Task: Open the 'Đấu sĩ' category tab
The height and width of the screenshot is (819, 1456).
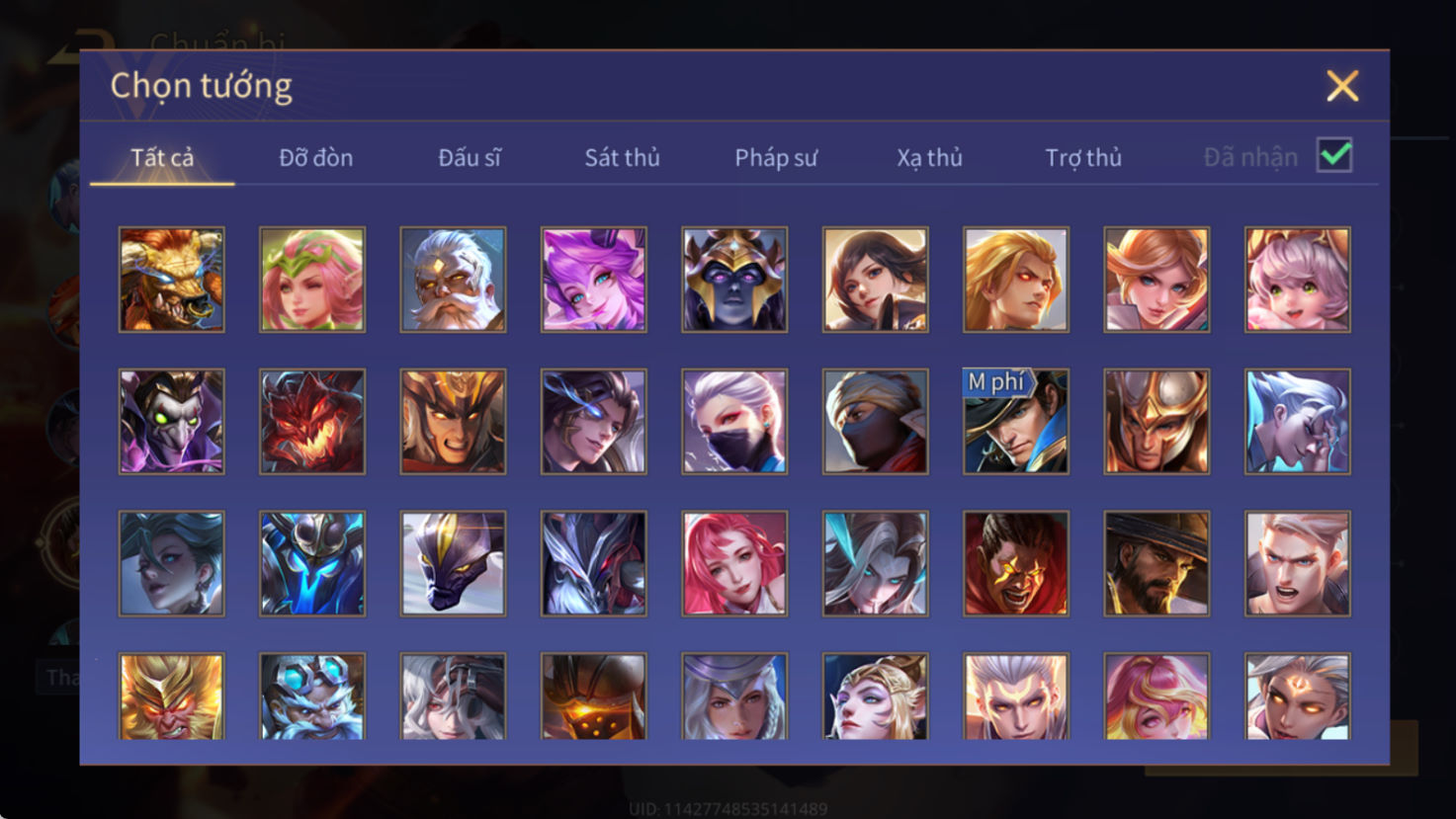Action: coord(470,157)
